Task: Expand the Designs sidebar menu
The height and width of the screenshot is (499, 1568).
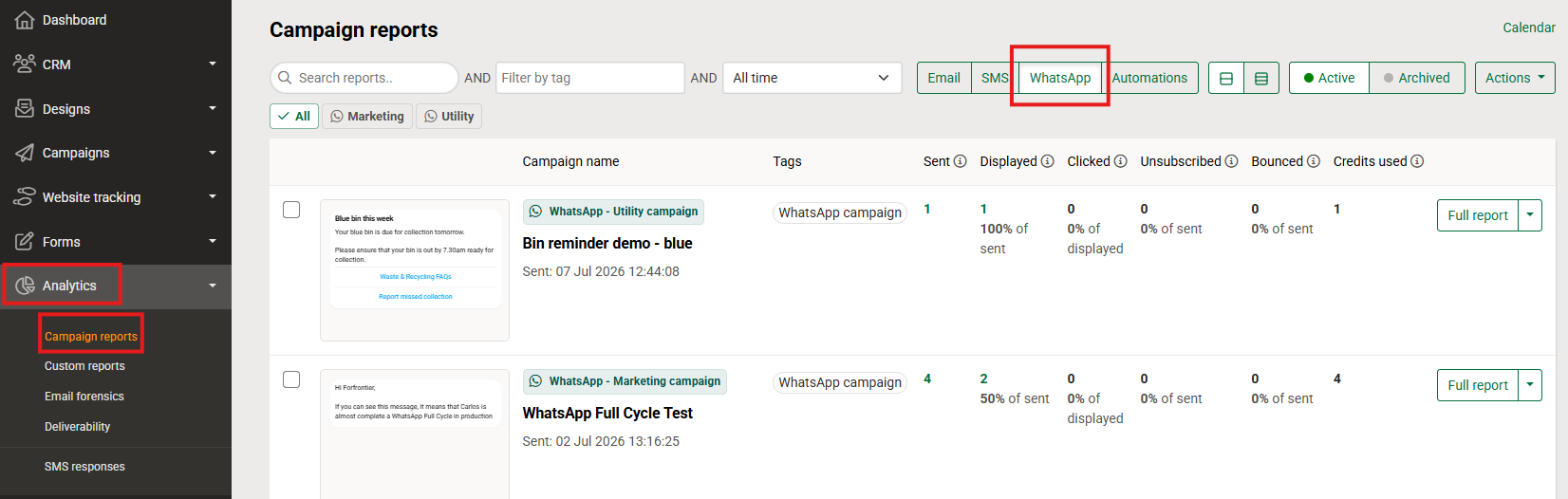Action: [x=213, y=108]
